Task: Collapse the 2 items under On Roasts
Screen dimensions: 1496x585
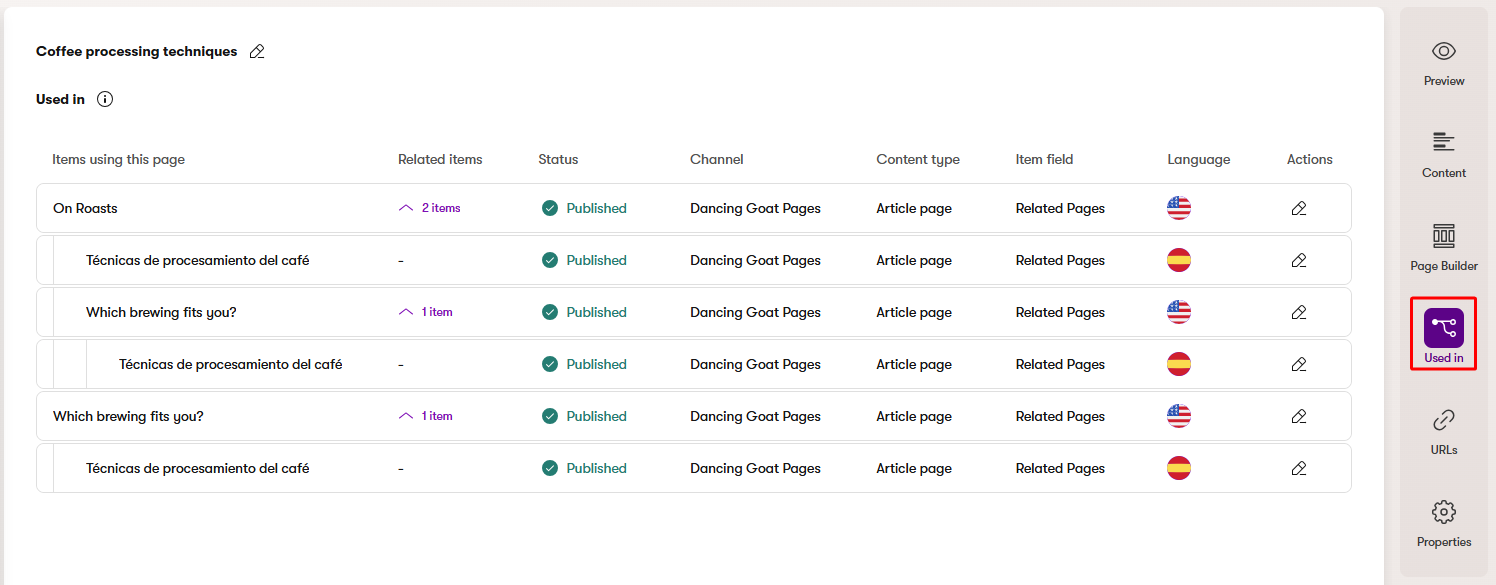Action: (405, 206)
